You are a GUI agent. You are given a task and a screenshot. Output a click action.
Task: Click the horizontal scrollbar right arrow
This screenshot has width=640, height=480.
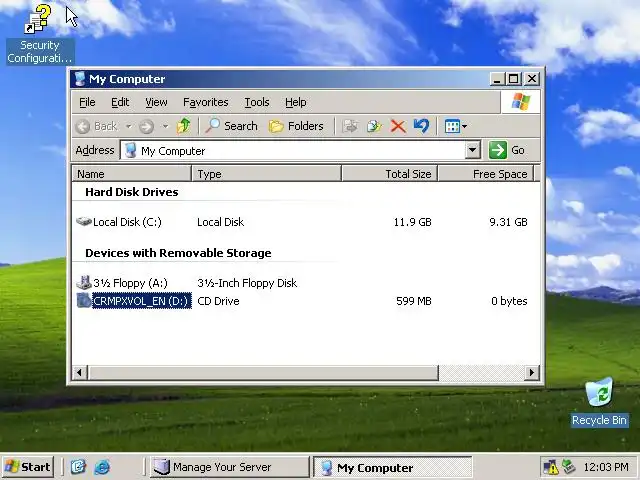[x=531, y=372]
